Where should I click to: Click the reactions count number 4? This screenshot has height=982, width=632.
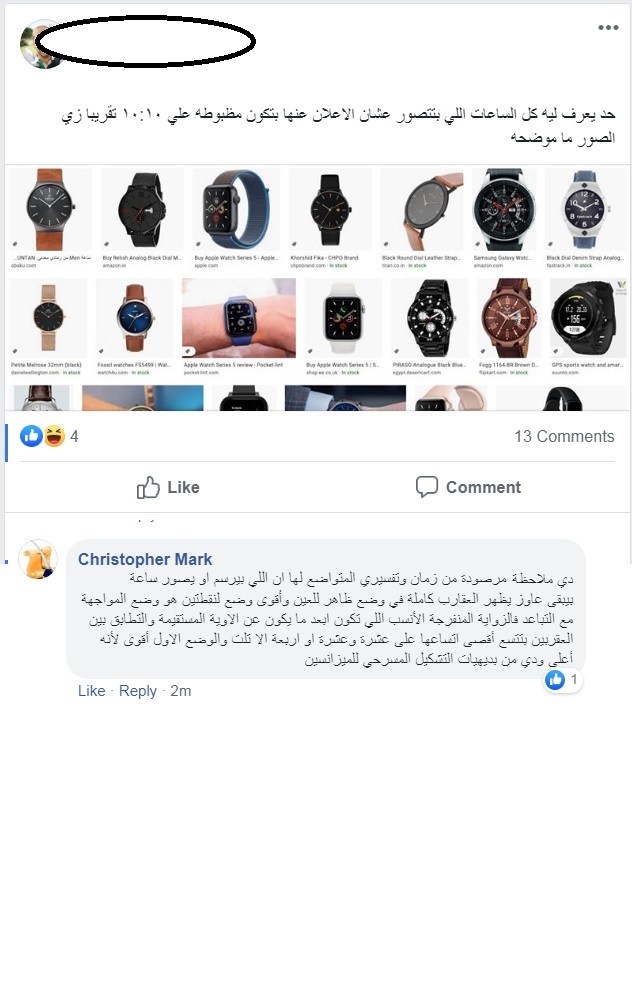[x=74, y=437]
